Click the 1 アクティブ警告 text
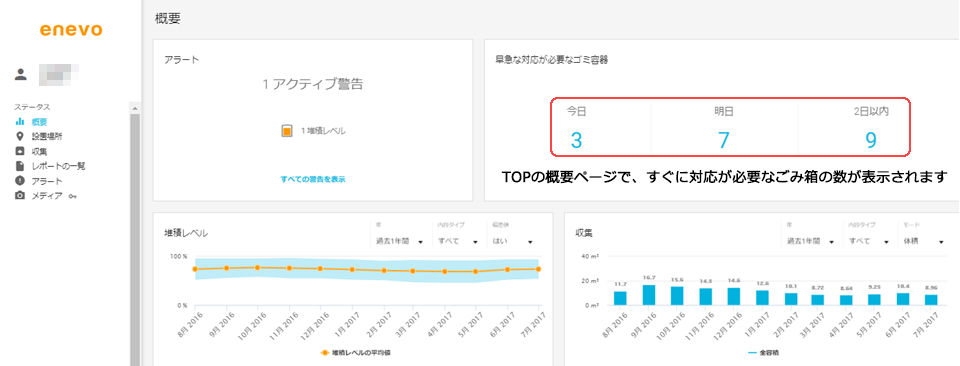 point(313,84)
